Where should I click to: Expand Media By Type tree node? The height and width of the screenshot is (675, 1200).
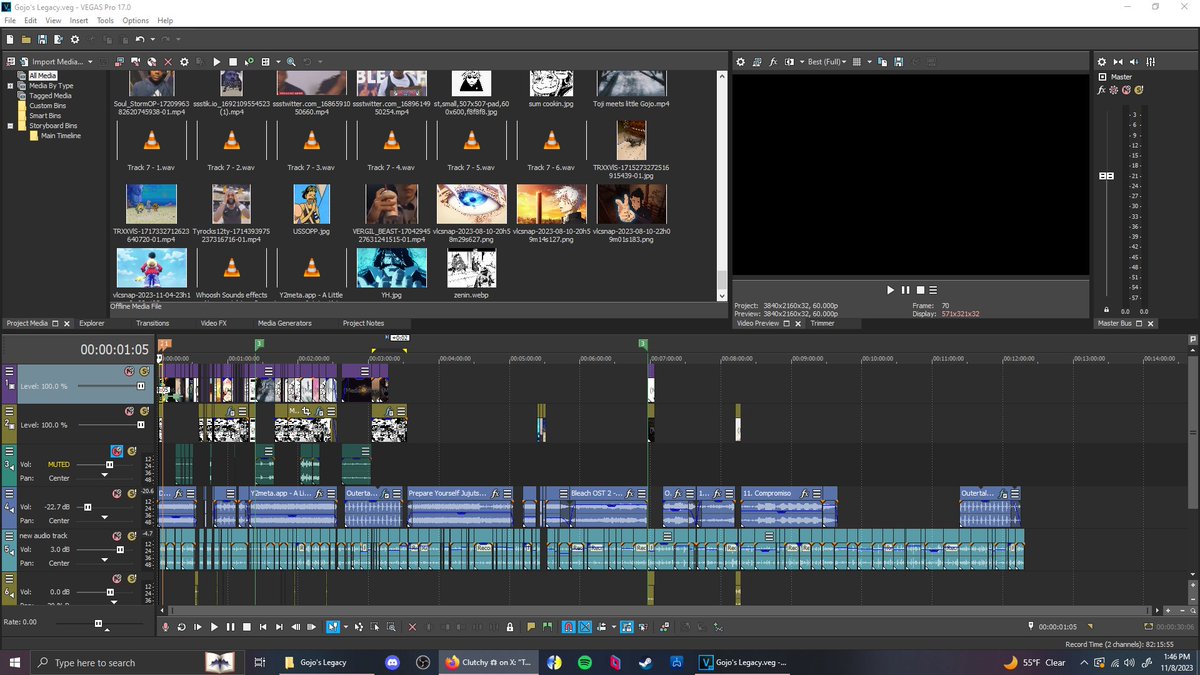(x=11, y=86)
